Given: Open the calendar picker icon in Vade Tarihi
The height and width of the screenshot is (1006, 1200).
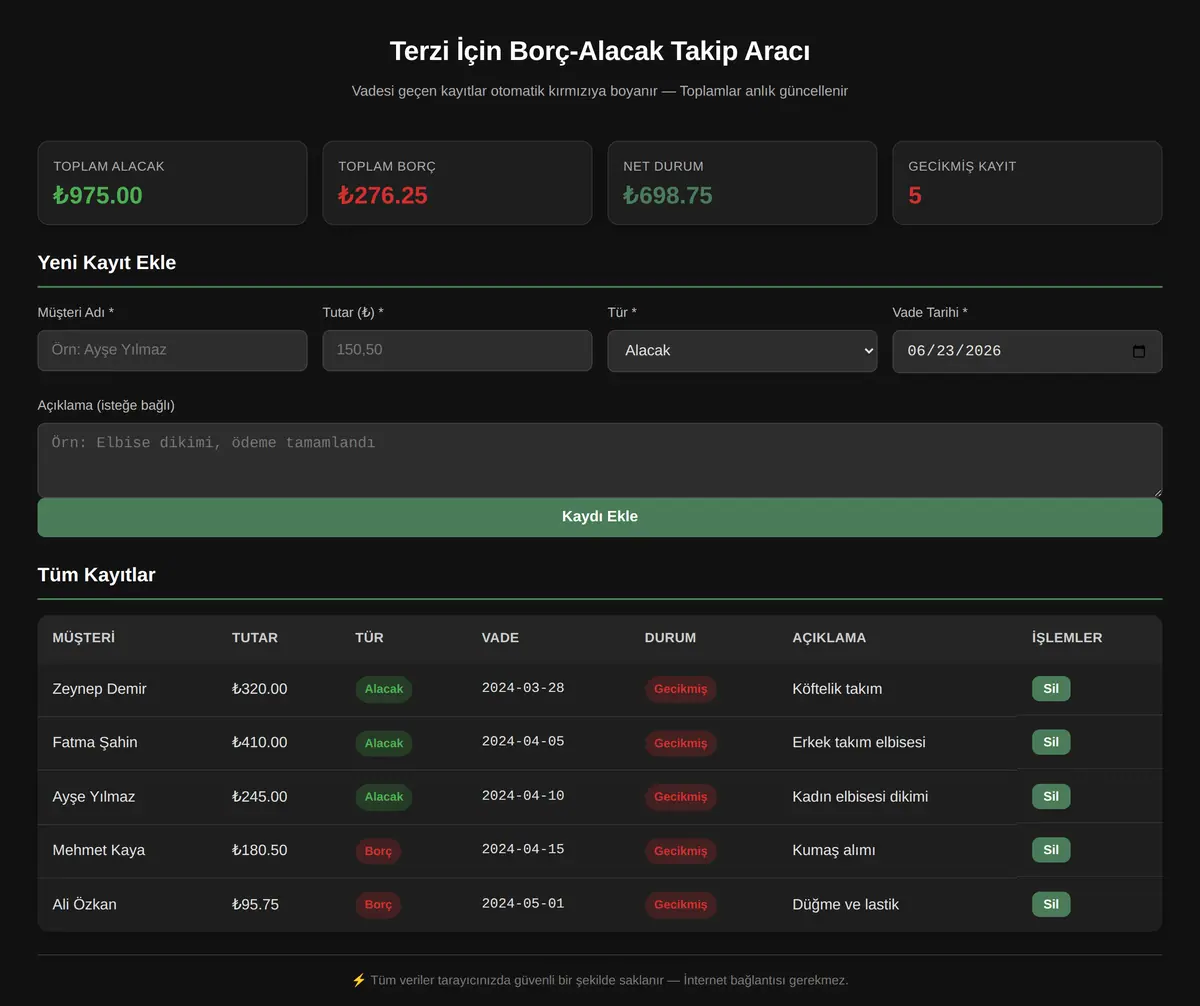Looking at the screenshot, I should pos(1138,351).
